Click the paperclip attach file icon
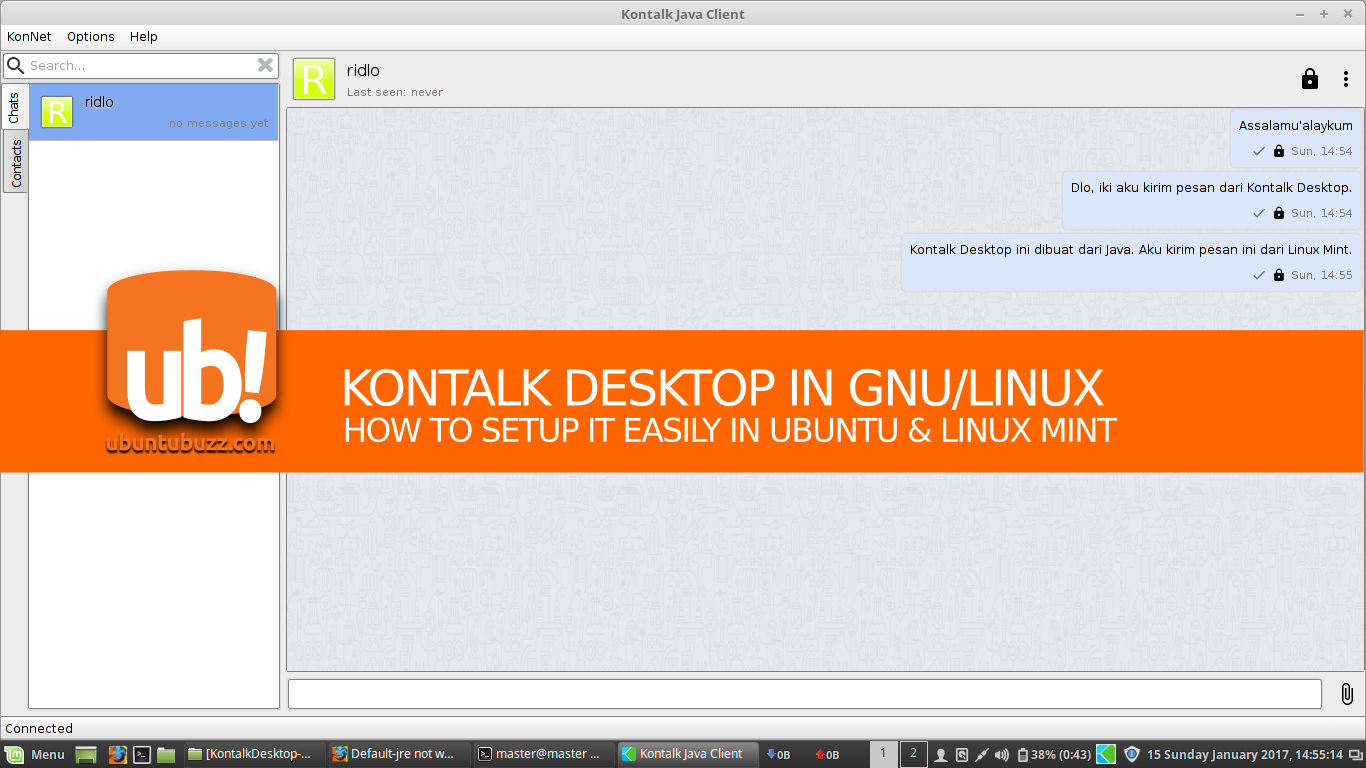 tap(1346, 694)
